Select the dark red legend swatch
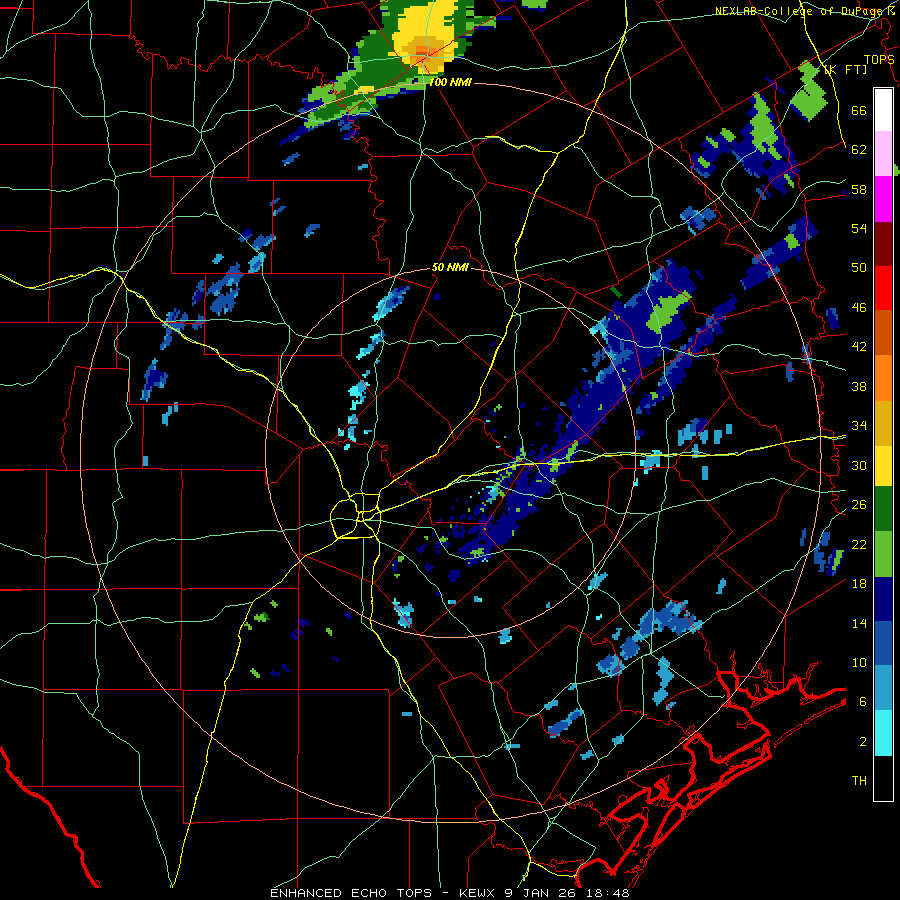 pyautogui.click(x=883, y=244)
